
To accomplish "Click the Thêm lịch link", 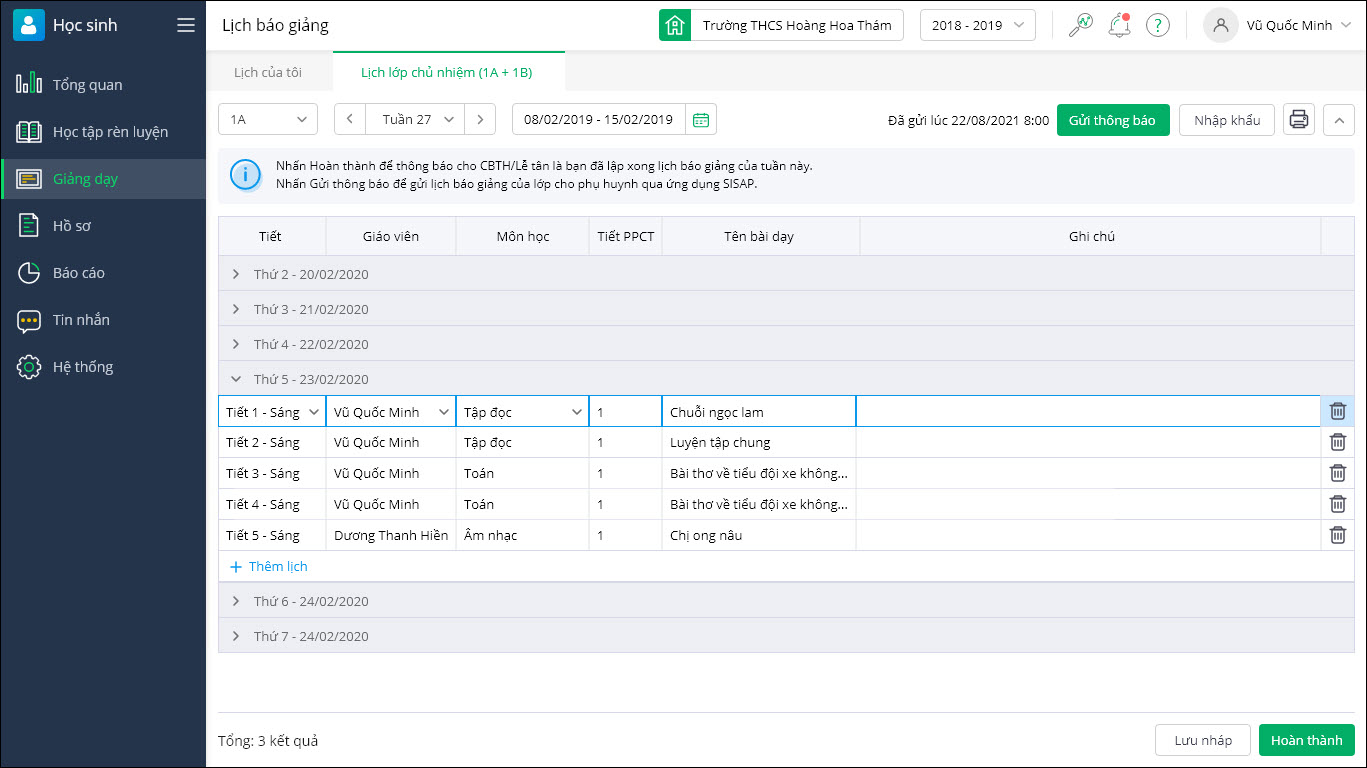I will pyautogui.click(x=269, y=566).
